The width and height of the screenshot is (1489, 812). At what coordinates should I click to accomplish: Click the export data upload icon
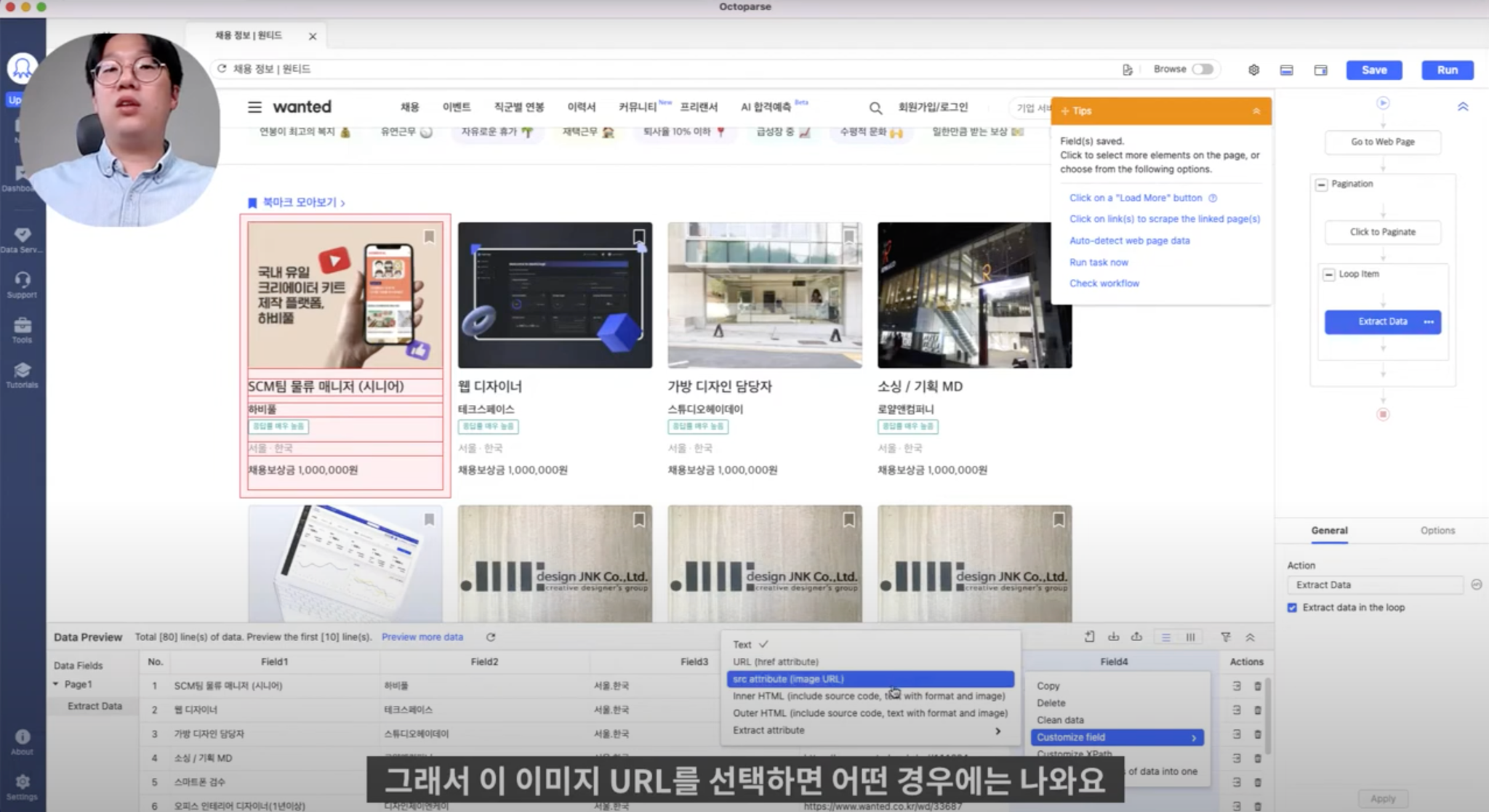pos(1136,637)
